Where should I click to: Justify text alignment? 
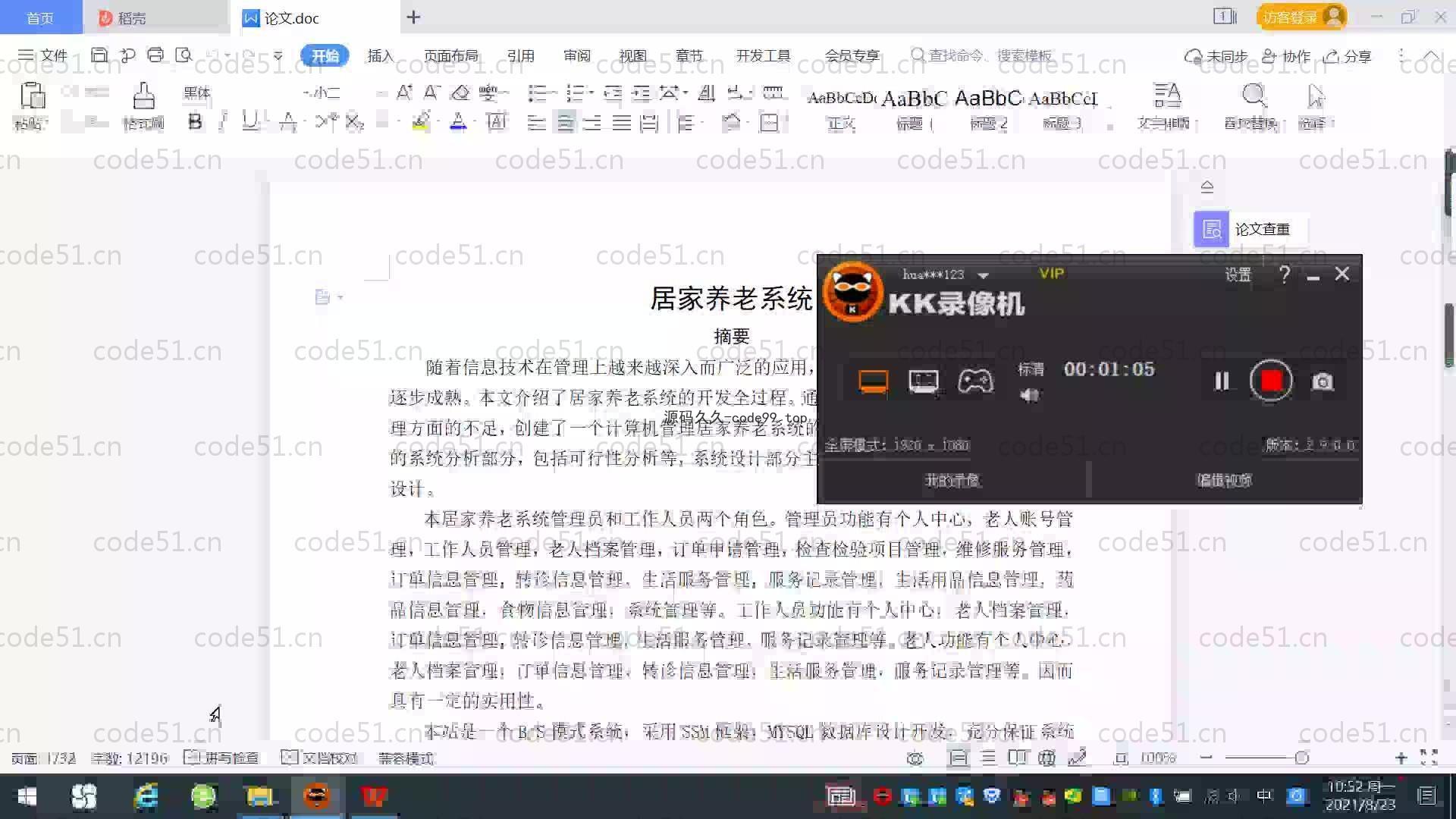coord(621,122)
